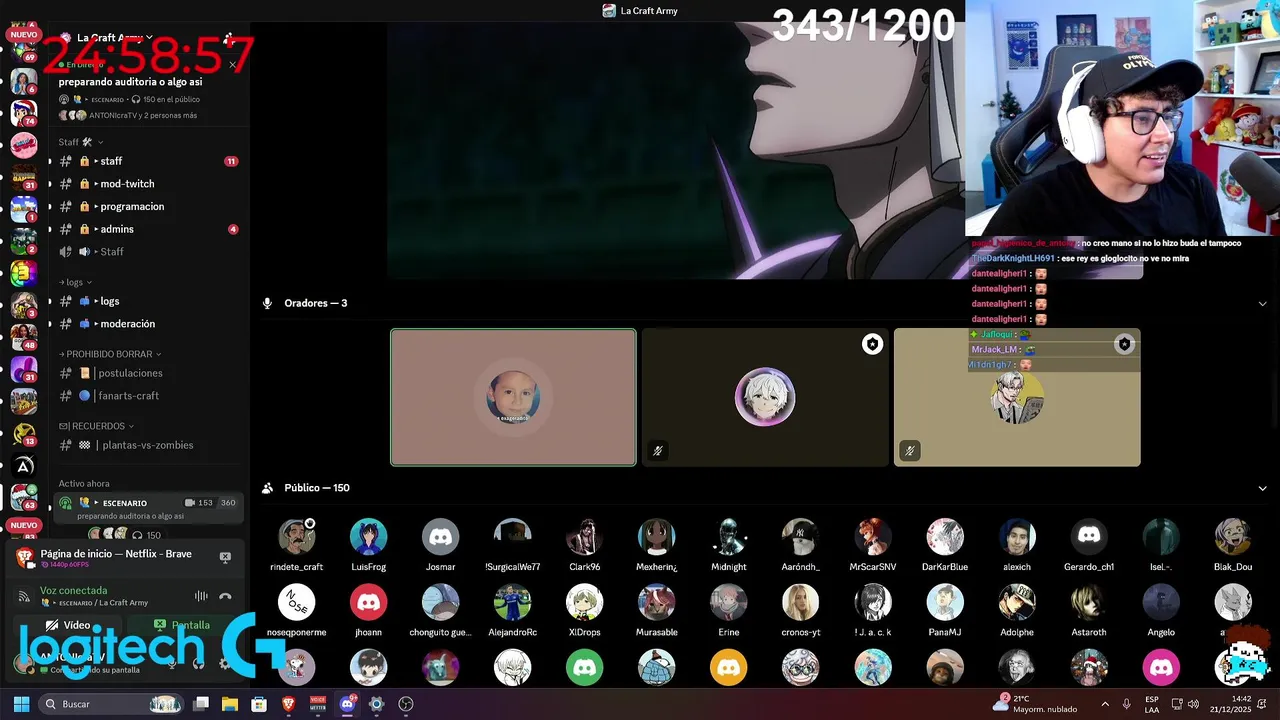Viewport: 1280px width, 720px height.
Task: Deafen with headphones icon
Action: [x=198, y=663]
